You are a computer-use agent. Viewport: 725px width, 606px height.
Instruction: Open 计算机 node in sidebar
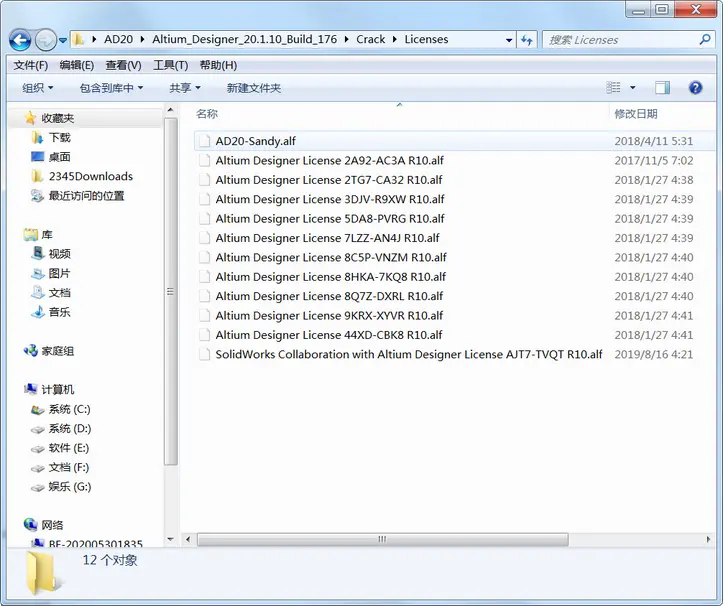(57, 390)
